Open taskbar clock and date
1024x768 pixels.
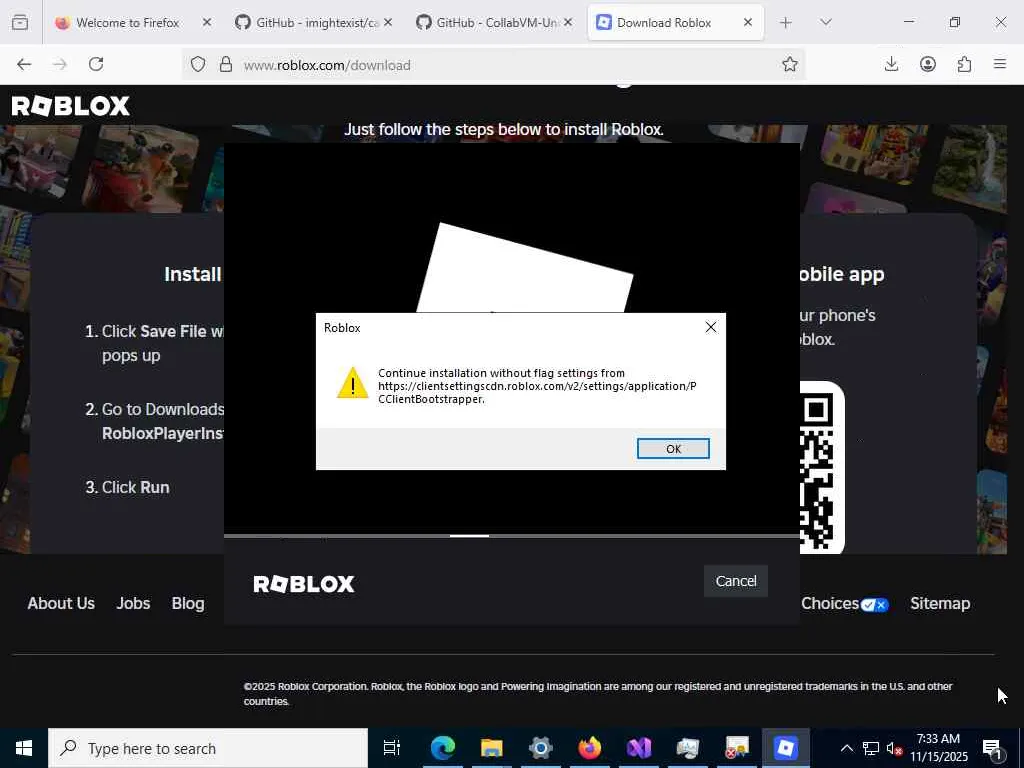(938, 748)
